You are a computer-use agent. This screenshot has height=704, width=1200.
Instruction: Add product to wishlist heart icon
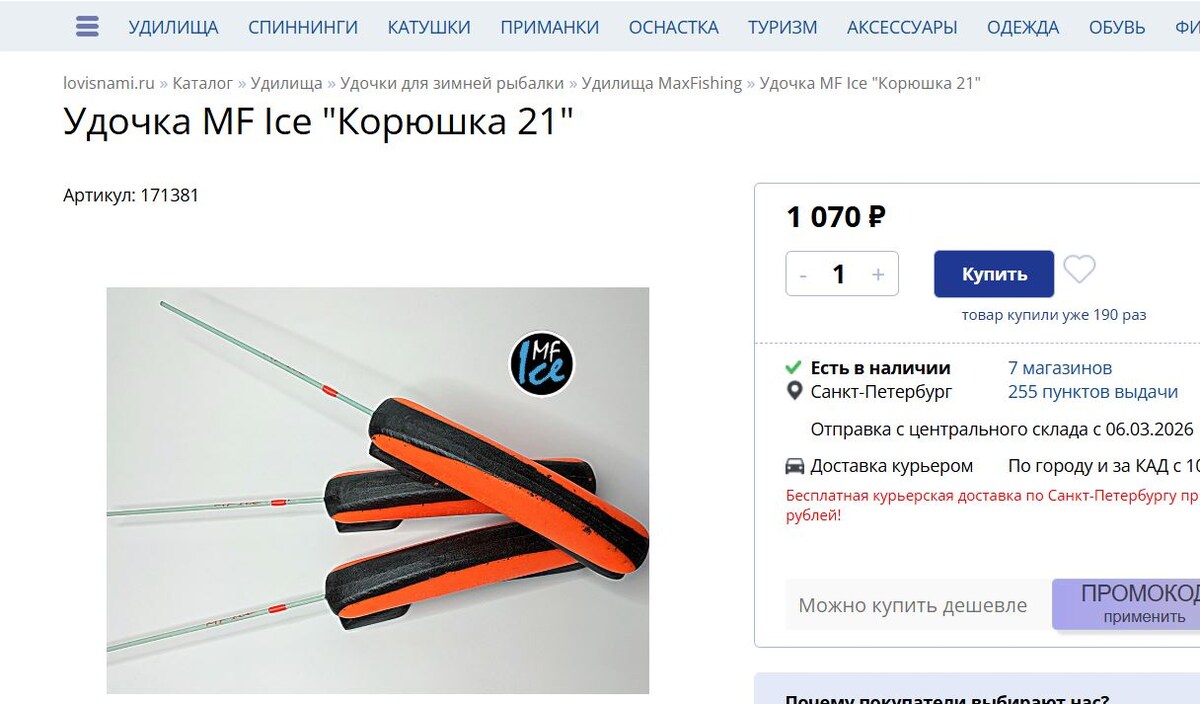point(1079,269)
